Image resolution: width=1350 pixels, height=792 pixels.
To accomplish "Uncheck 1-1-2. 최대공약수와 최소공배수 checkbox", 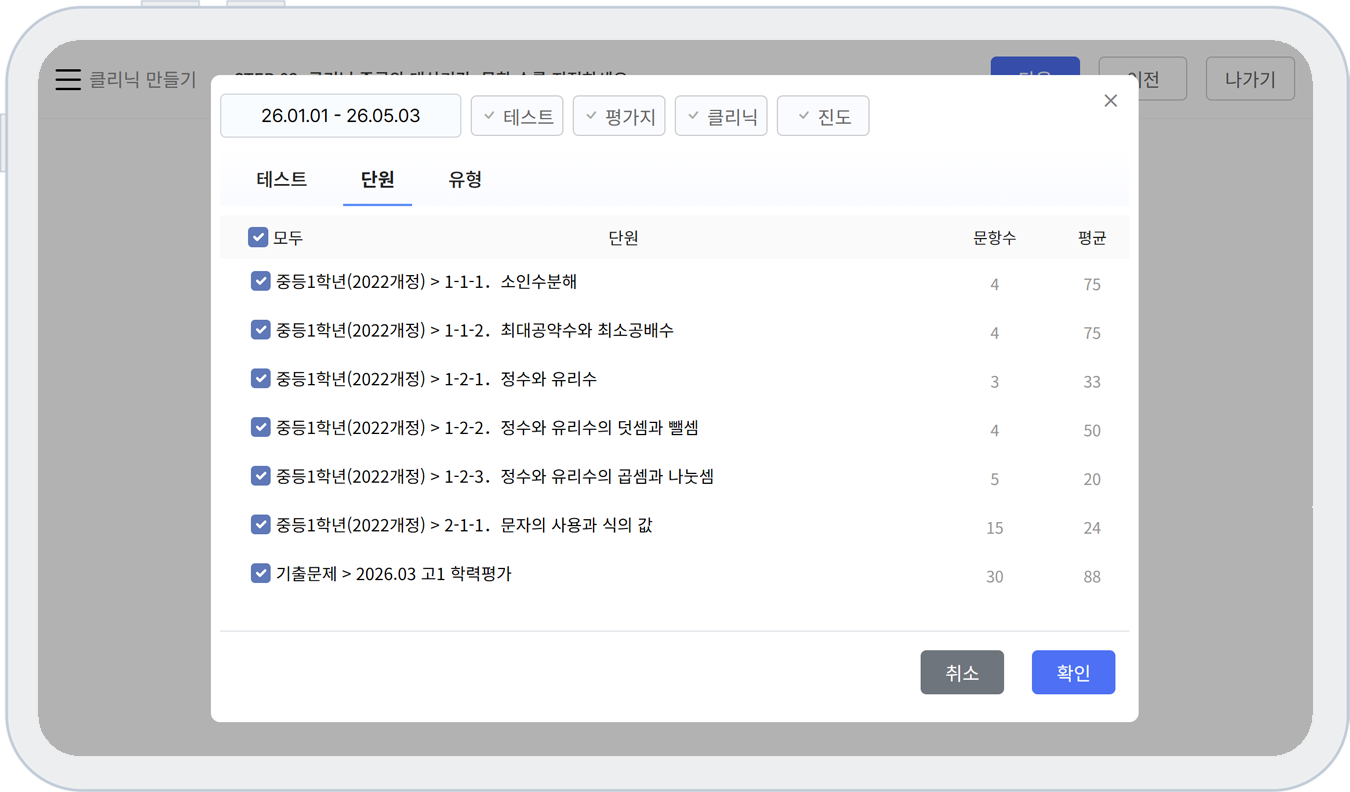I will click(x=261, y=330).
